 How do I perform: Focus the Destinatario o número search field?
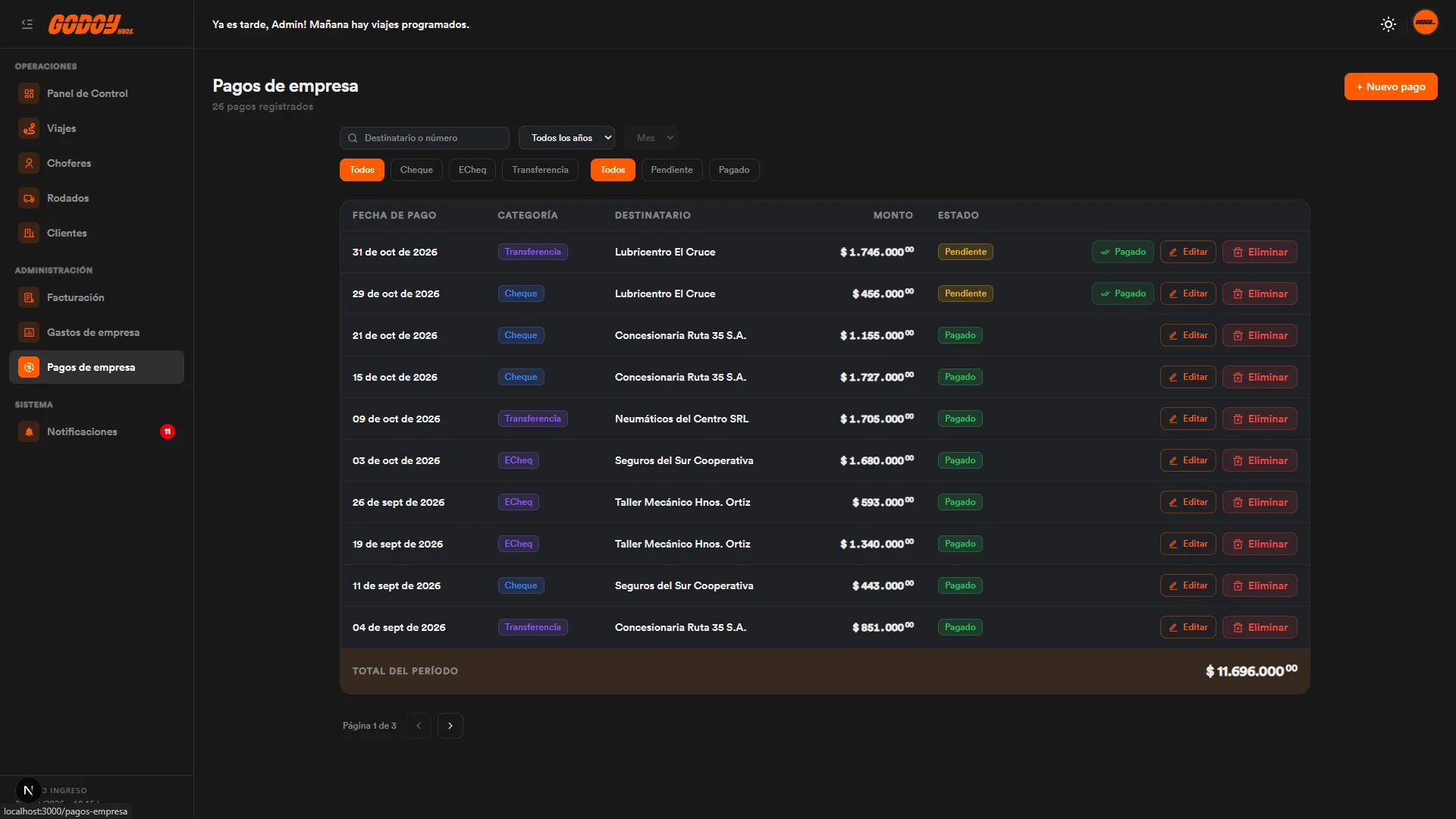pos(425,138)
